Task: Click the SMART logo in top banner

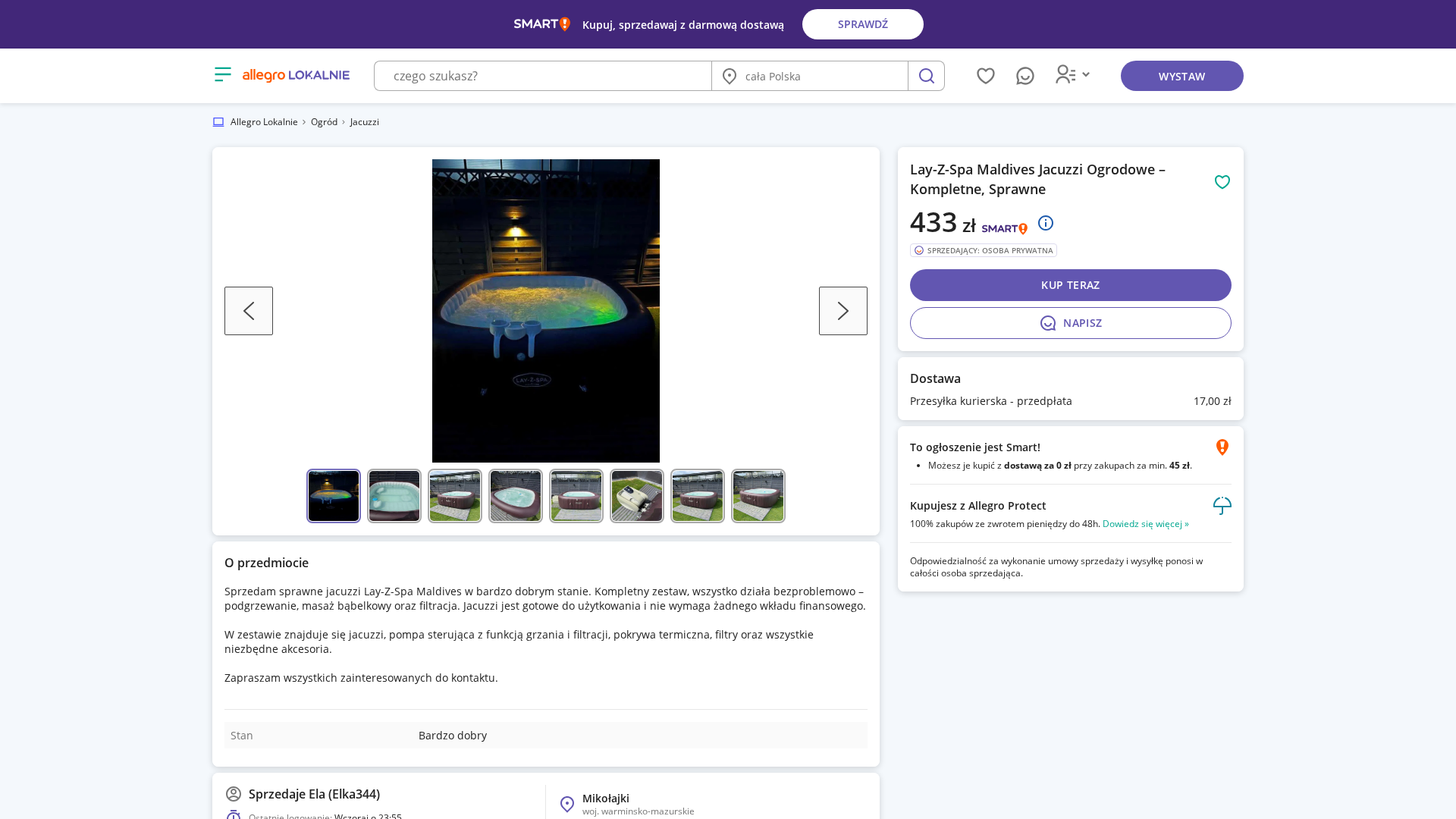Action: pyautogui.click(x=541, y=24)
